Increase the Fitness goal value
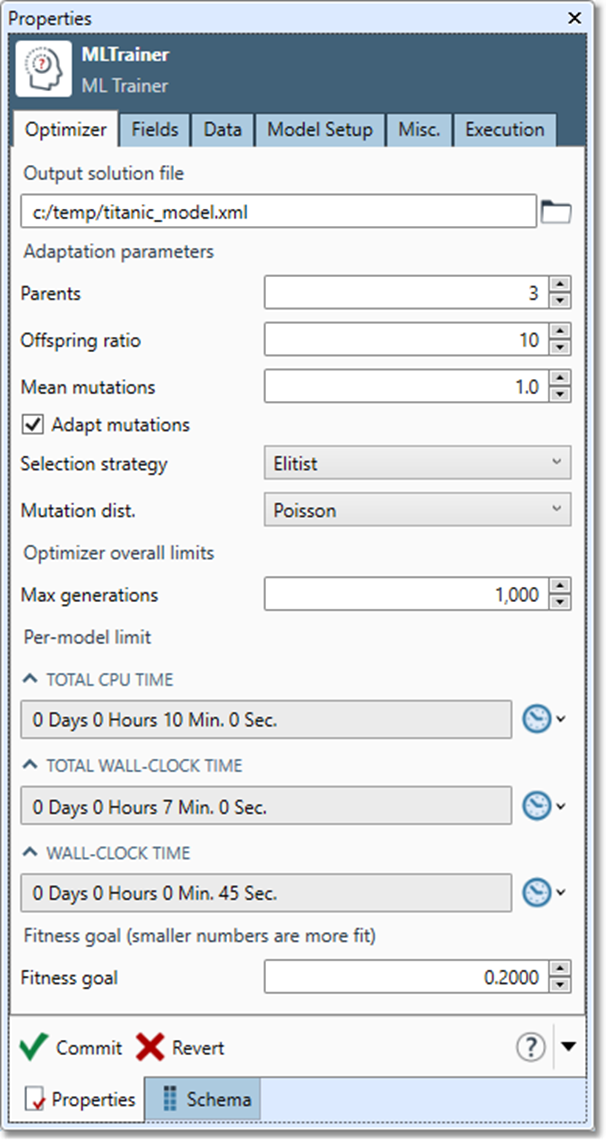Screen dimensions: 606x1142 point(561,970)
